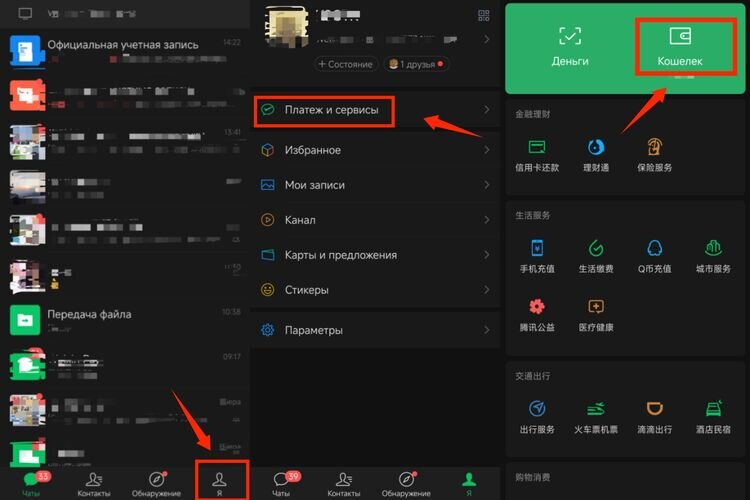Expand the Параметры row chevron
The width and height of the screenshot is (750, 500).
(486, 330)
